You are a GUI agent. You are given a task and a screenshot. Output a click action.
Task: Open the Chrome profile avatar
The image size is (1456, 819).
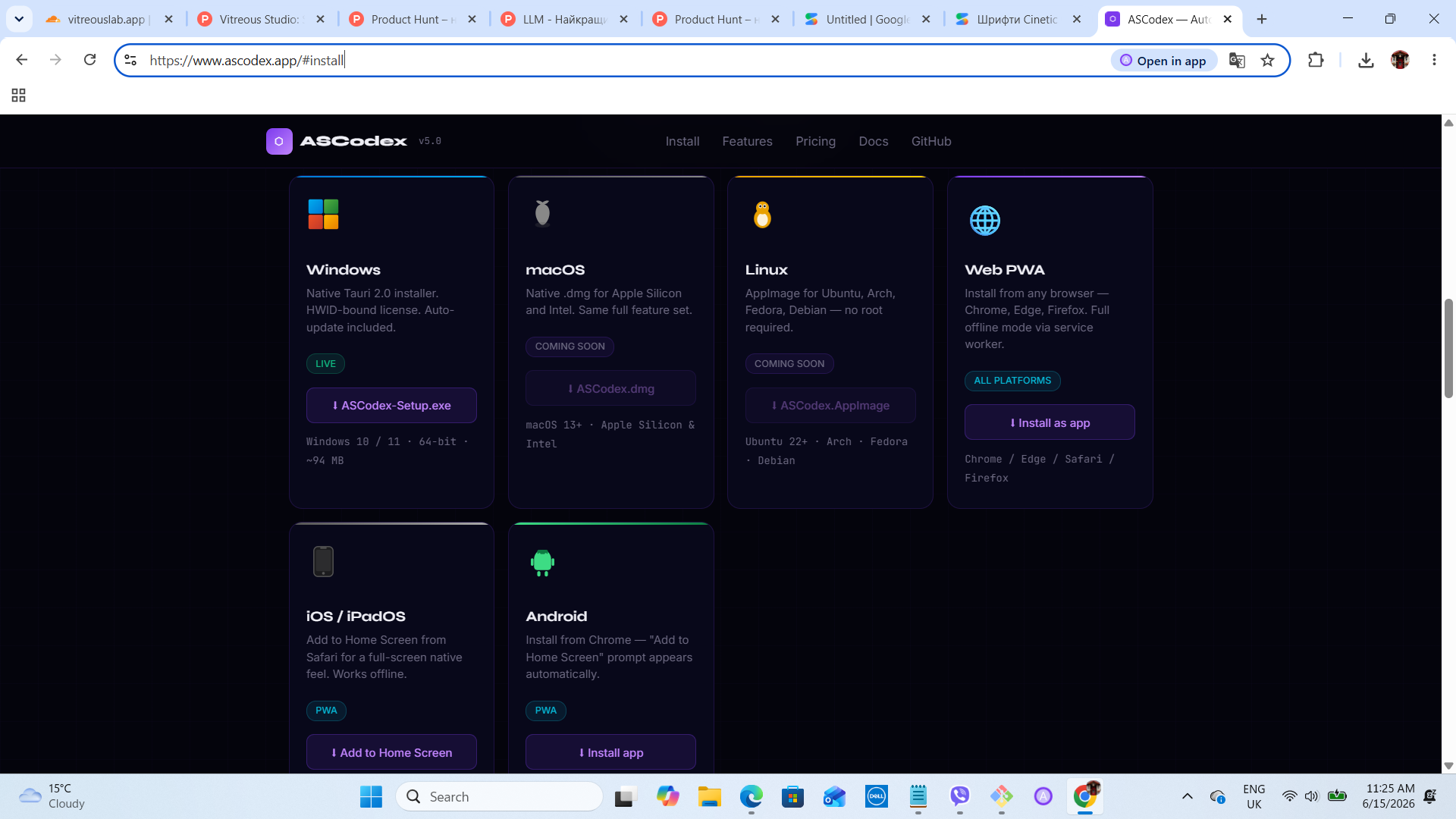click(x=1400, y=60)
